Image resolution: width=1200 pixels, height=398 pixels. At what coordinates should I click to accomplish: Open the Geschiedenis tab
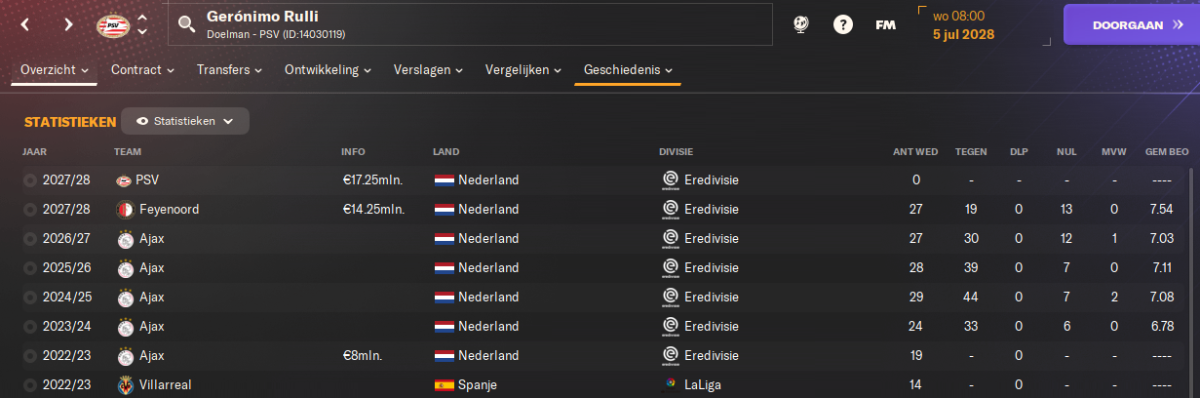[627, 70]
